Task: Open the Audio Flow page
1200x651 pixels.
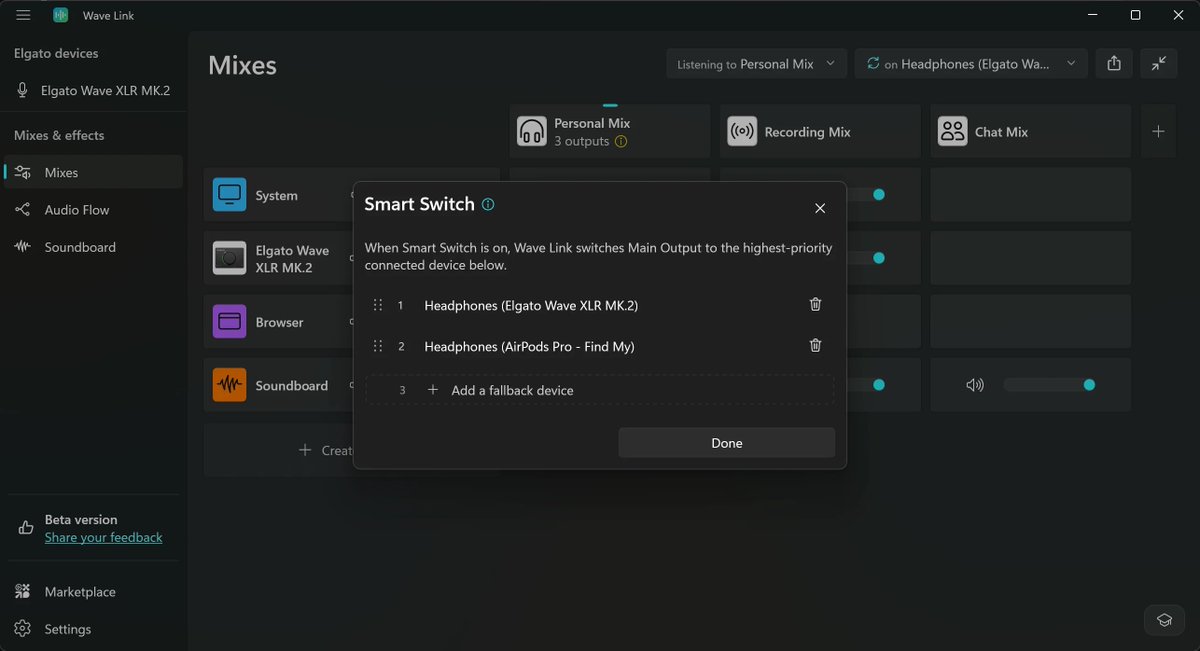Action: [x=93, y=210]
